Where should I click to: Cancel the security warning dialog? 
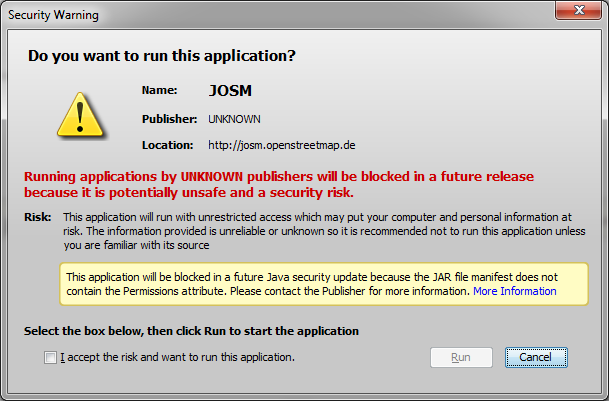536,357
